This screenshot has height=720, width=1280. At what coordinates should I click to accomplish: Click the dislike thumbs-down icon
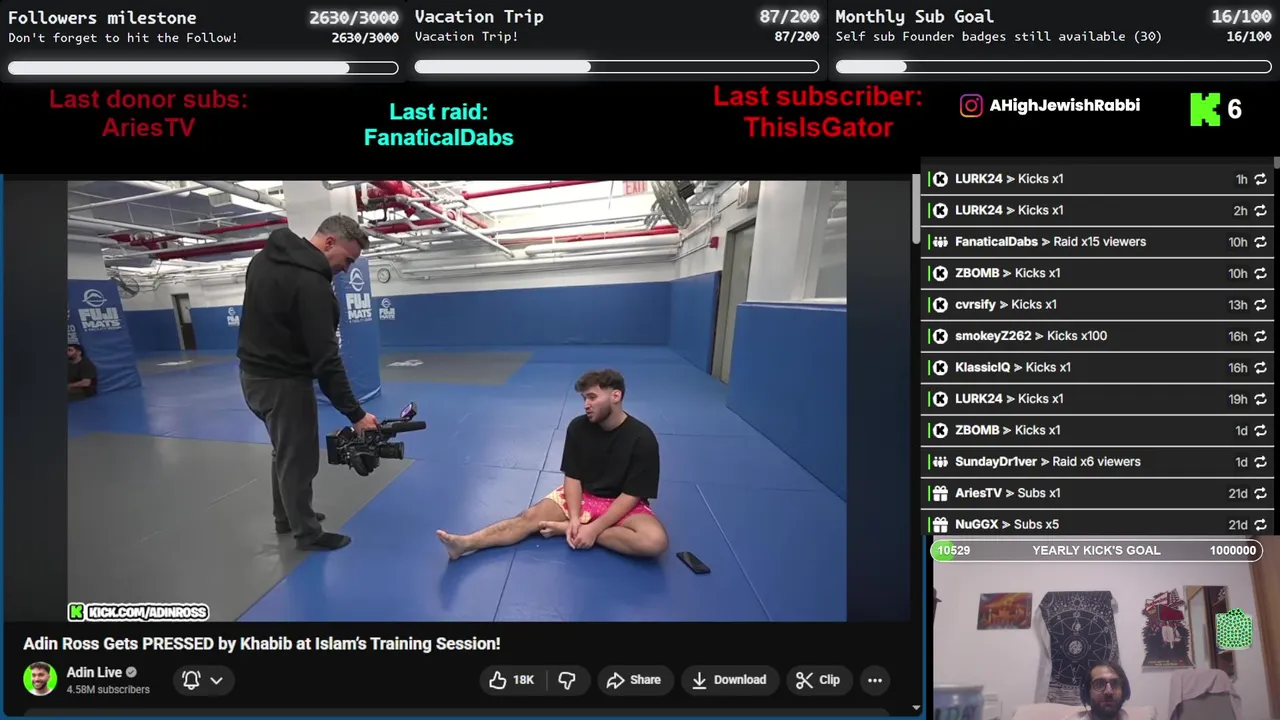click(x=567, y=680)
